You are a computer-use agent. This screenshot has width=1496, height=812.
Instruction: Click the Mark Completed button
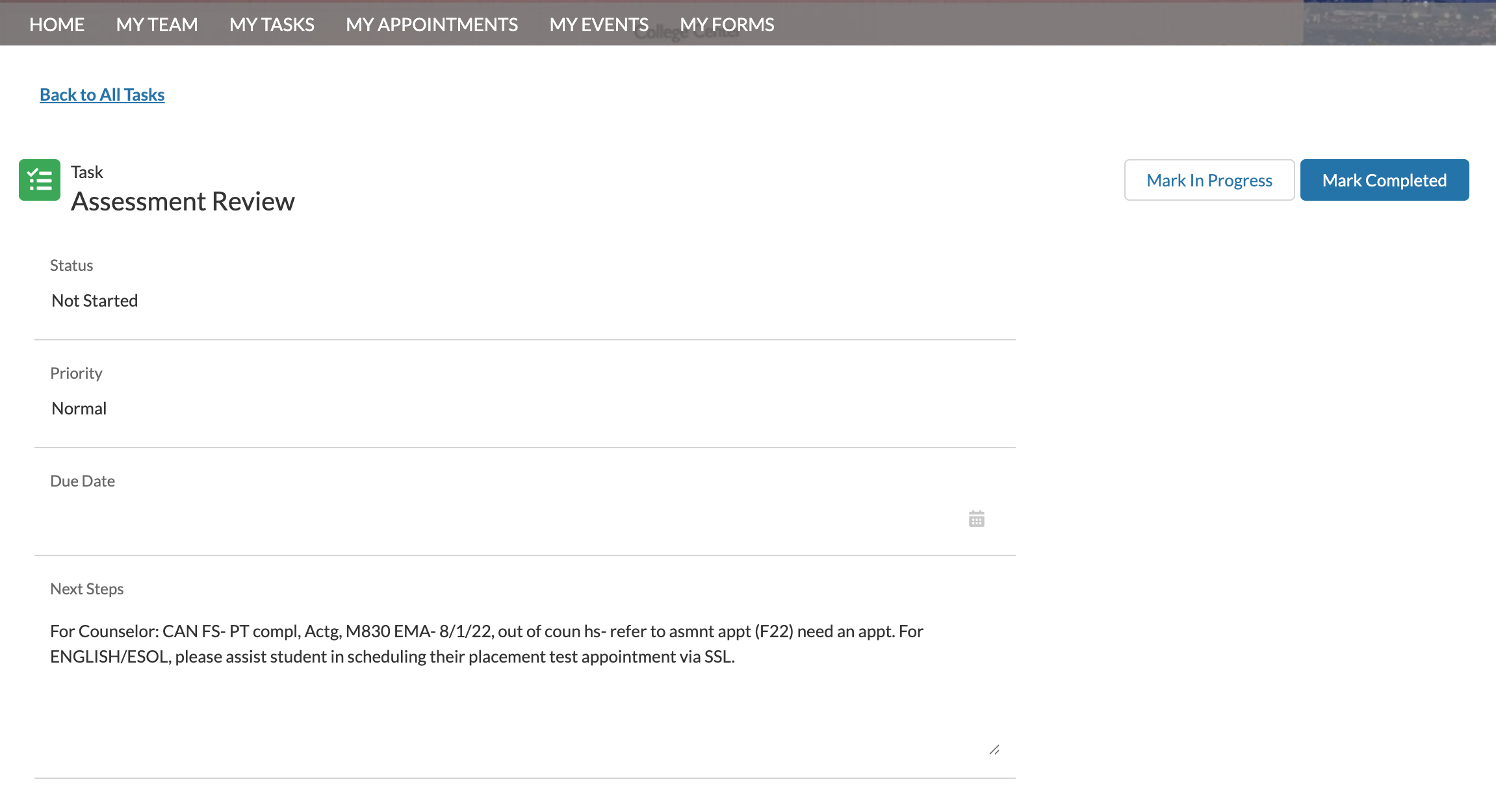[x=1384, y=180]
